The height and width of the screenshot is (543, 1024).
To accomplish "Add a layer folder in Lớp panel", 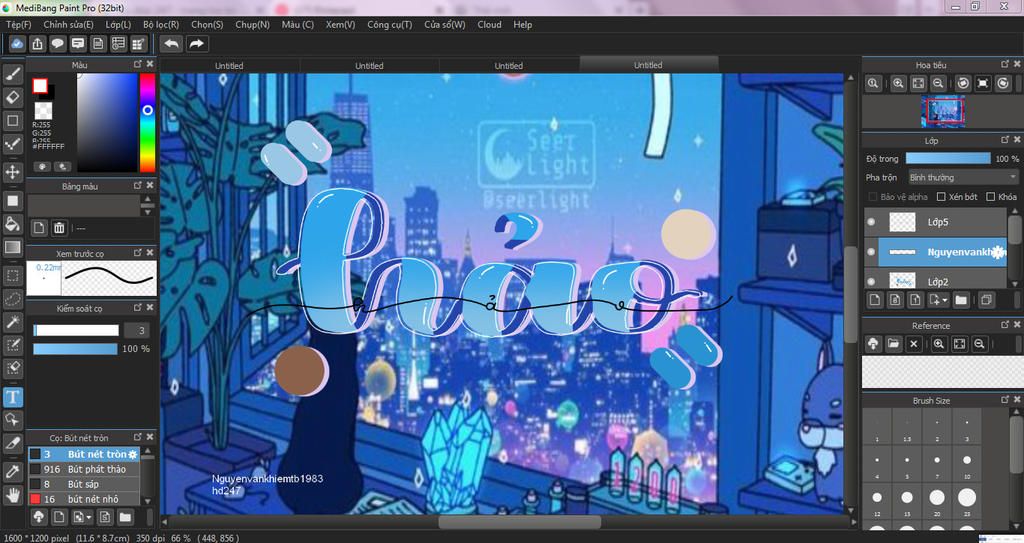I will 961,300.
